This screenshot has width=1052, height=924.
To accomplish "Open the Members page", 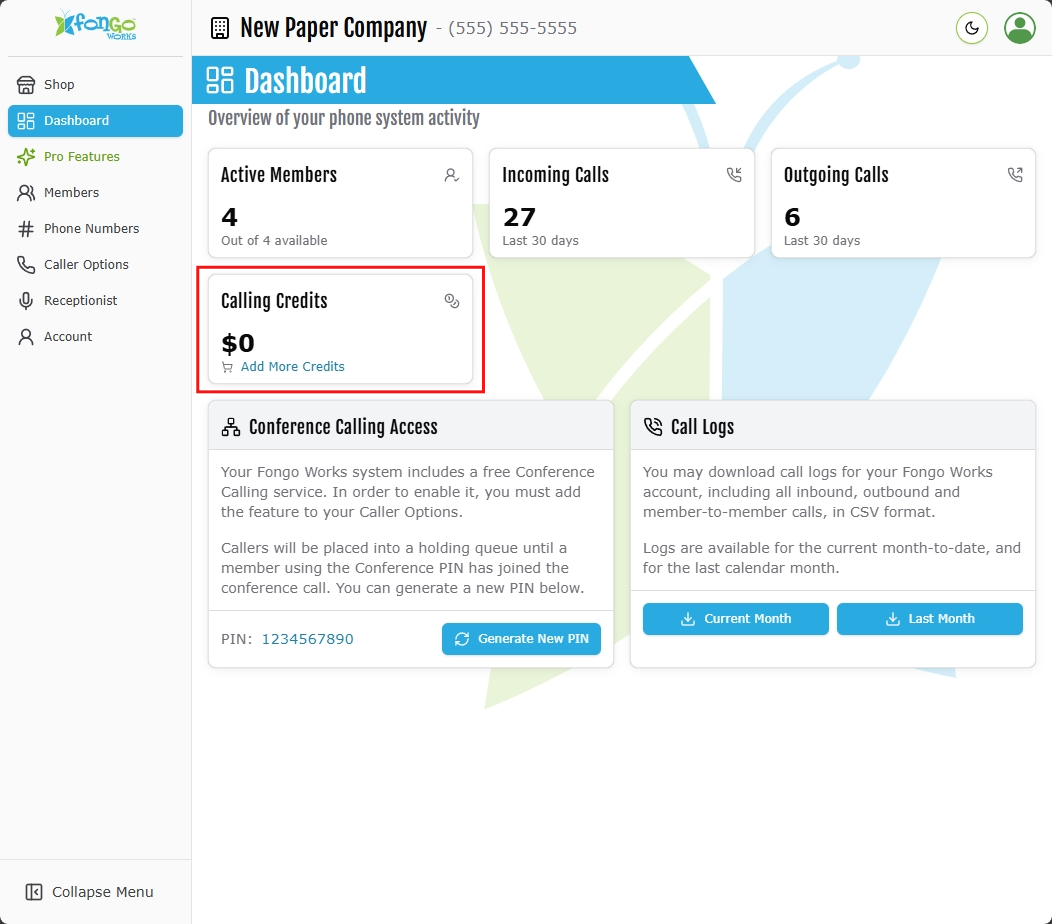I will coord(71,193).
